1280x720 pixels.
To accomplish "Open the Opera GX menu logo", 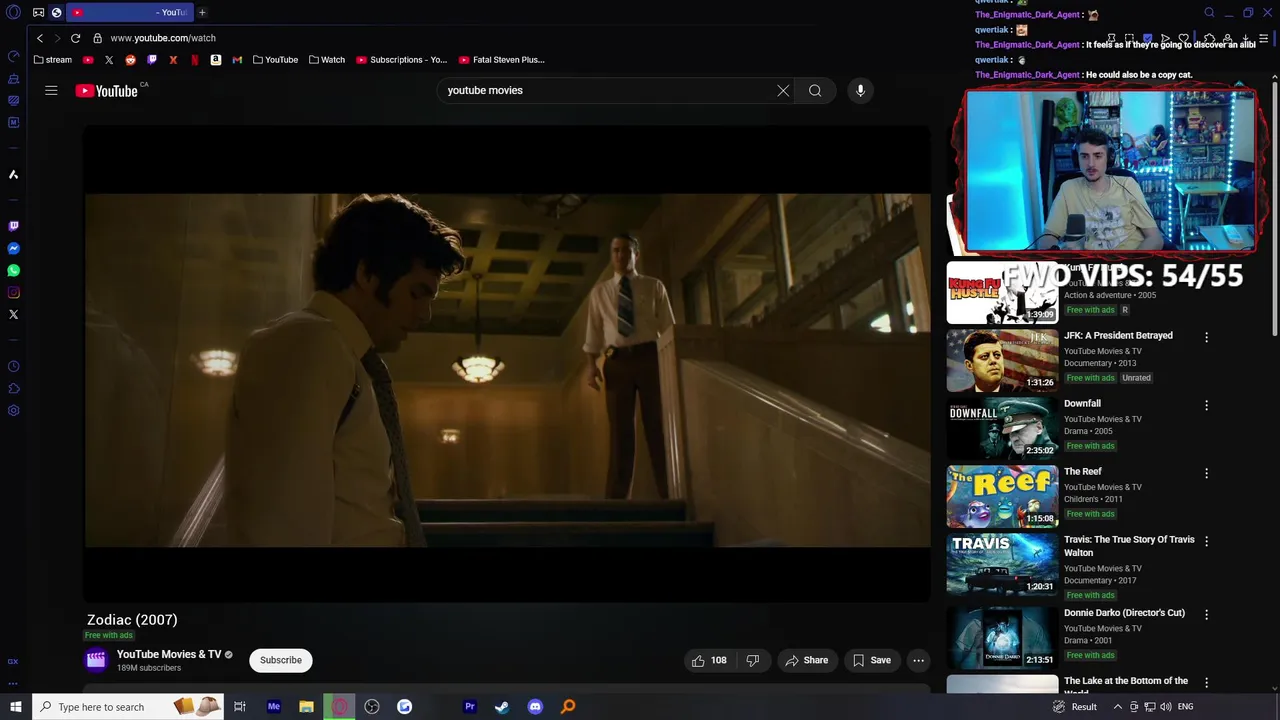I will 13,12.
